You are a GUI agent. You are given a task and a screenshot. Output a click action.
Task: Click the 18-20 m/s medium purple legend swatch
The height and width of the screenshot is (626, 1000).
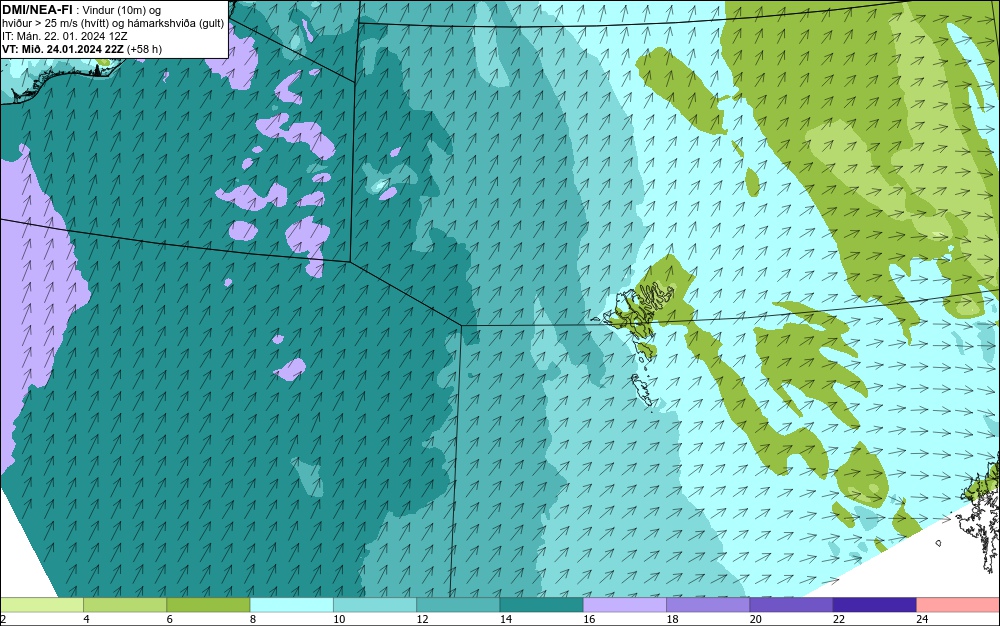tap(708, 605)
